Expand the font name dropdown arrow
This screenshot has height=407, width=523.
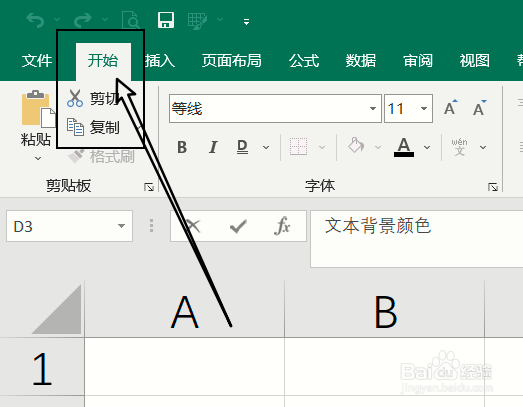click(x=373, y=108)
